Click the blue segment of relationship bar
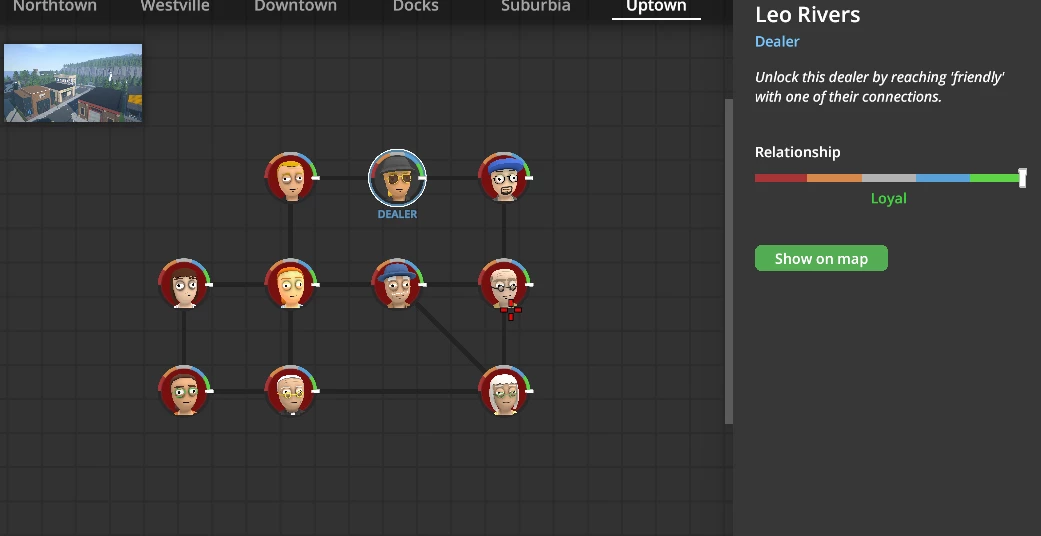This screenshot has width=1041, height=536. point(943,178)
